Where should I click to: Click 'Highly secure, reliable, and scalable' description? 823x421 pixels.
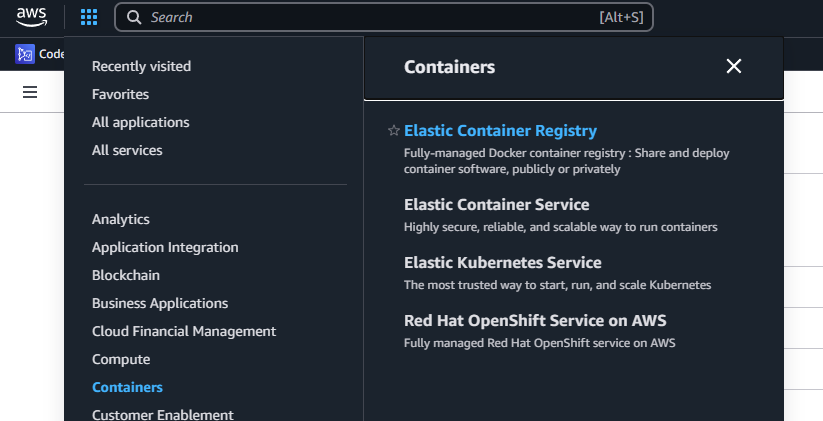[561, 227]
